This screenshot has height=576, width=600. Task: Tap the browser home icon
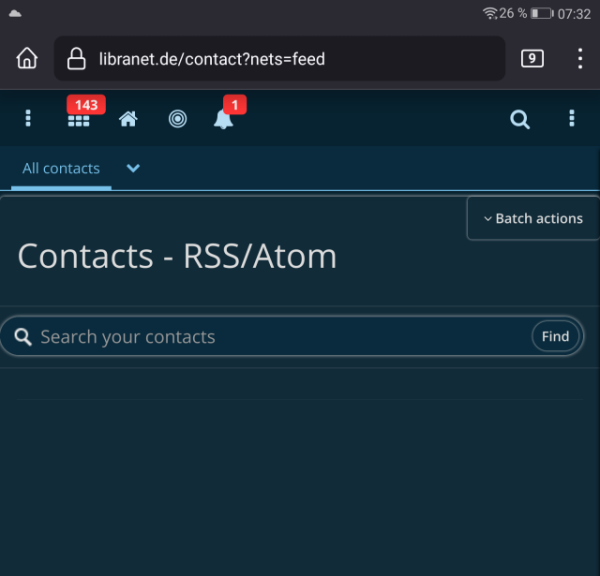pos(27,59)
